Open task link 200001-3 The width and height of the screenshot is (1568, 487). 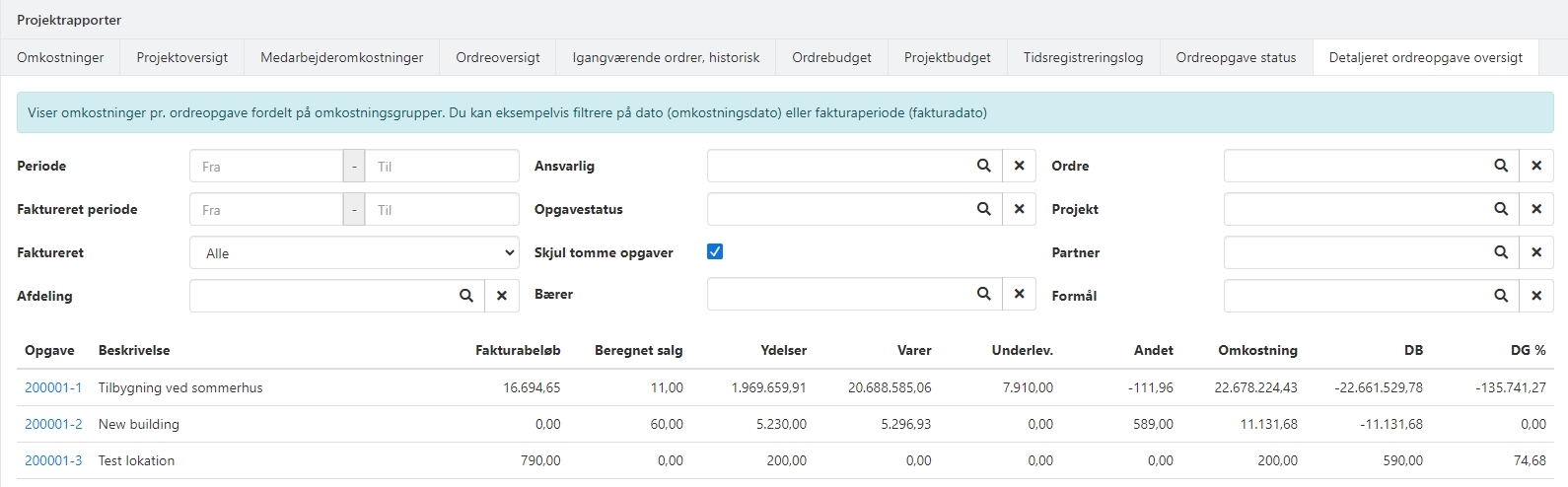click(x=53, y=460)
